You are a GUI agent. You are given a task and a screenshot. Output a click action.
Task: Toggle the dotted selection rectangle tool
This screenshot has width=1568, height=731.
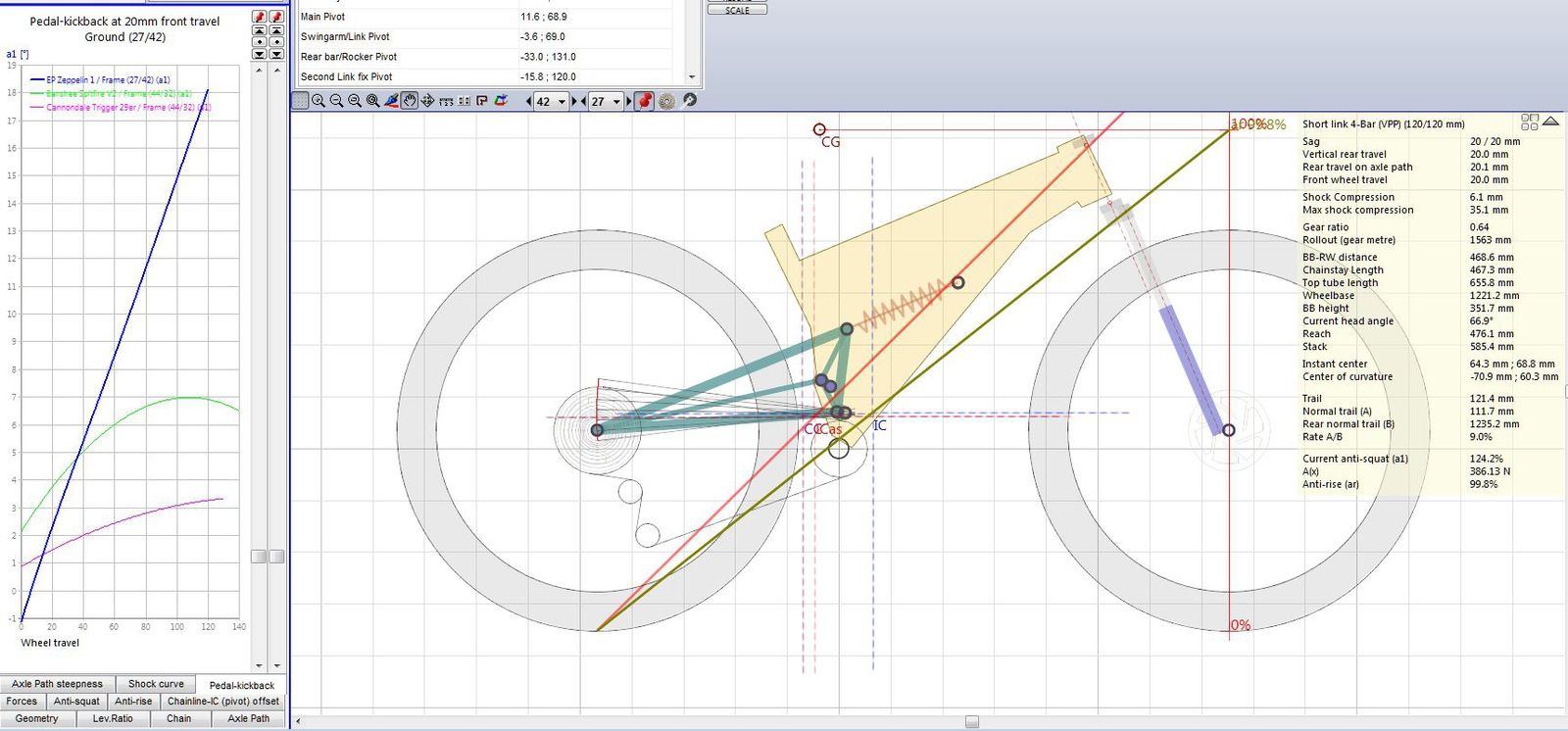click(300, 101)
